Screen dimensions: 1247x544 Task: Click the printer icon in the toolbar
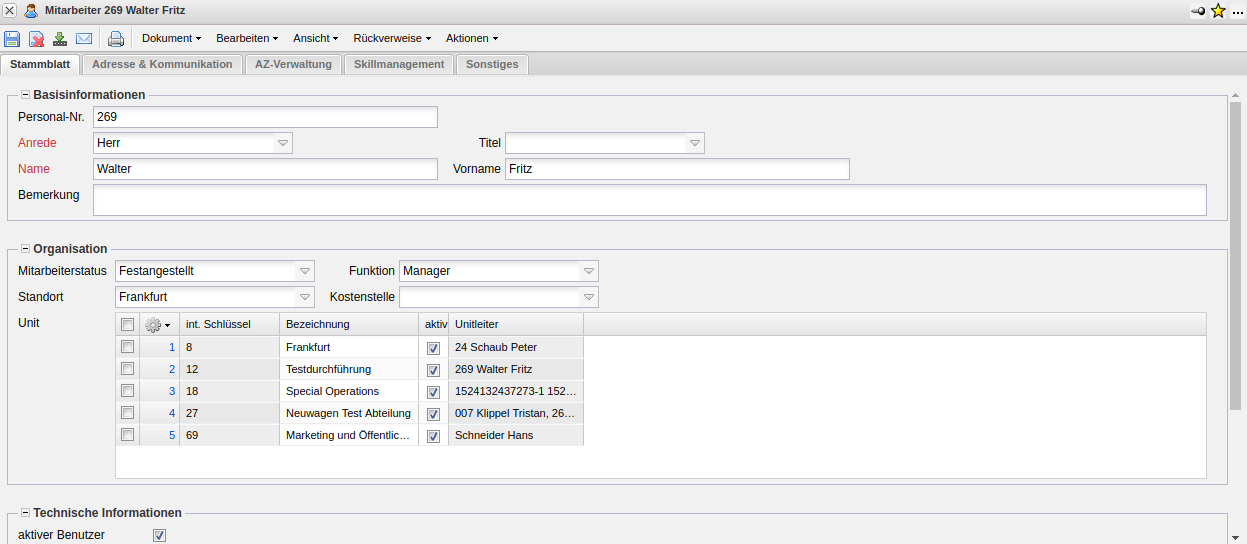pyautogui.click(x=116, y=39)
